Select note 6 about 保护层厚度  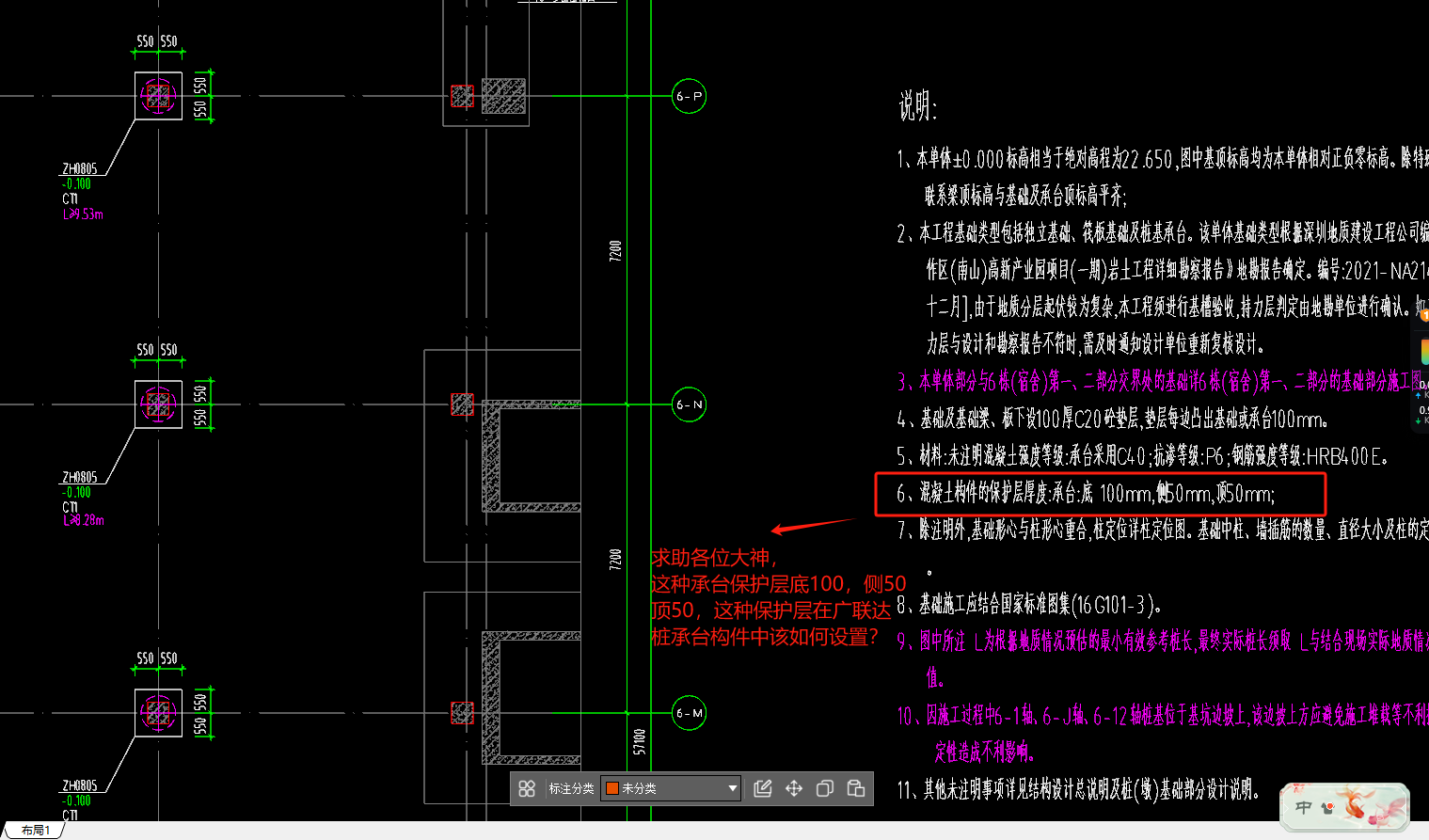pyautogui.click(x=1086, y=494)
